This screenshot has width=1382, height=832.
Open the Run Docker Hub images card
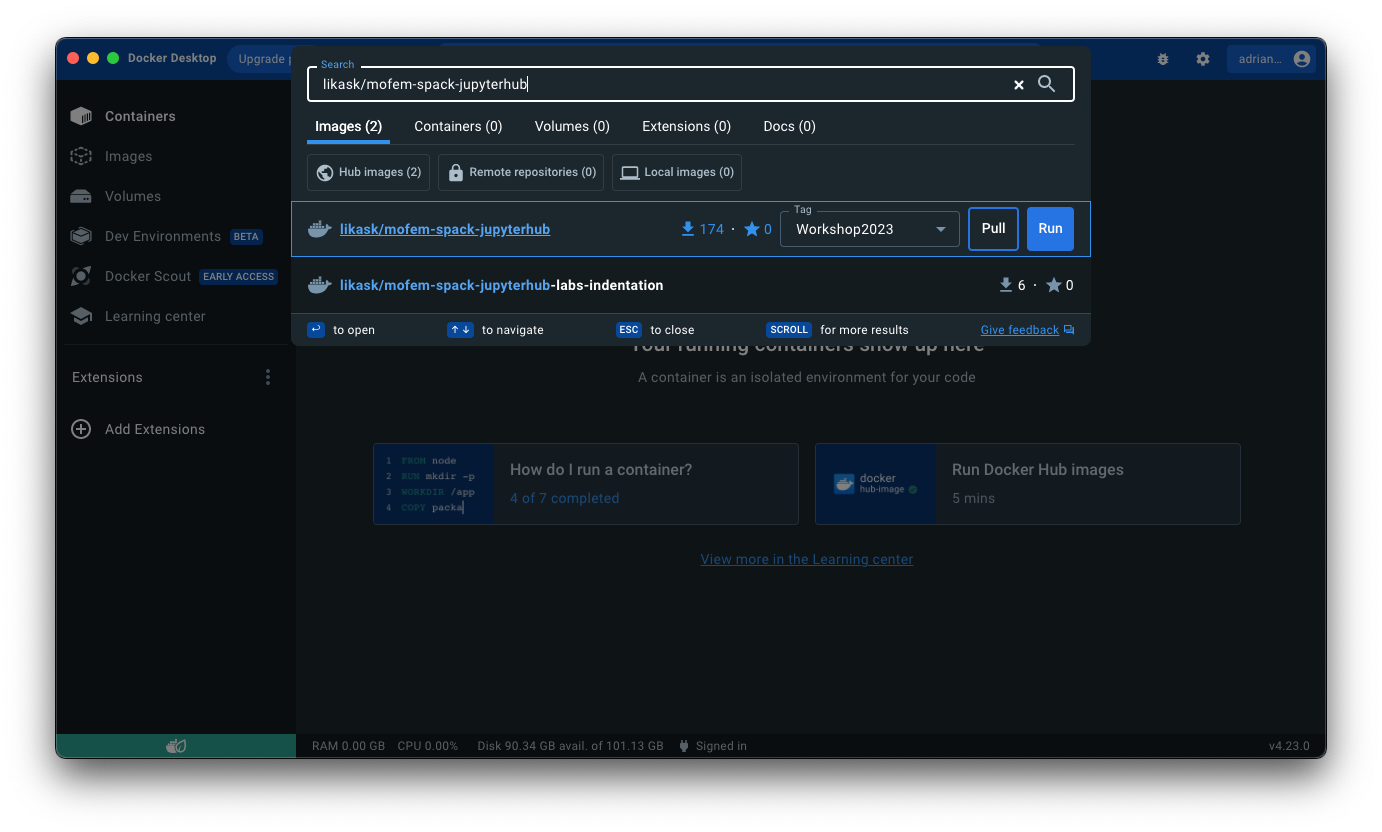(1028, 484)
